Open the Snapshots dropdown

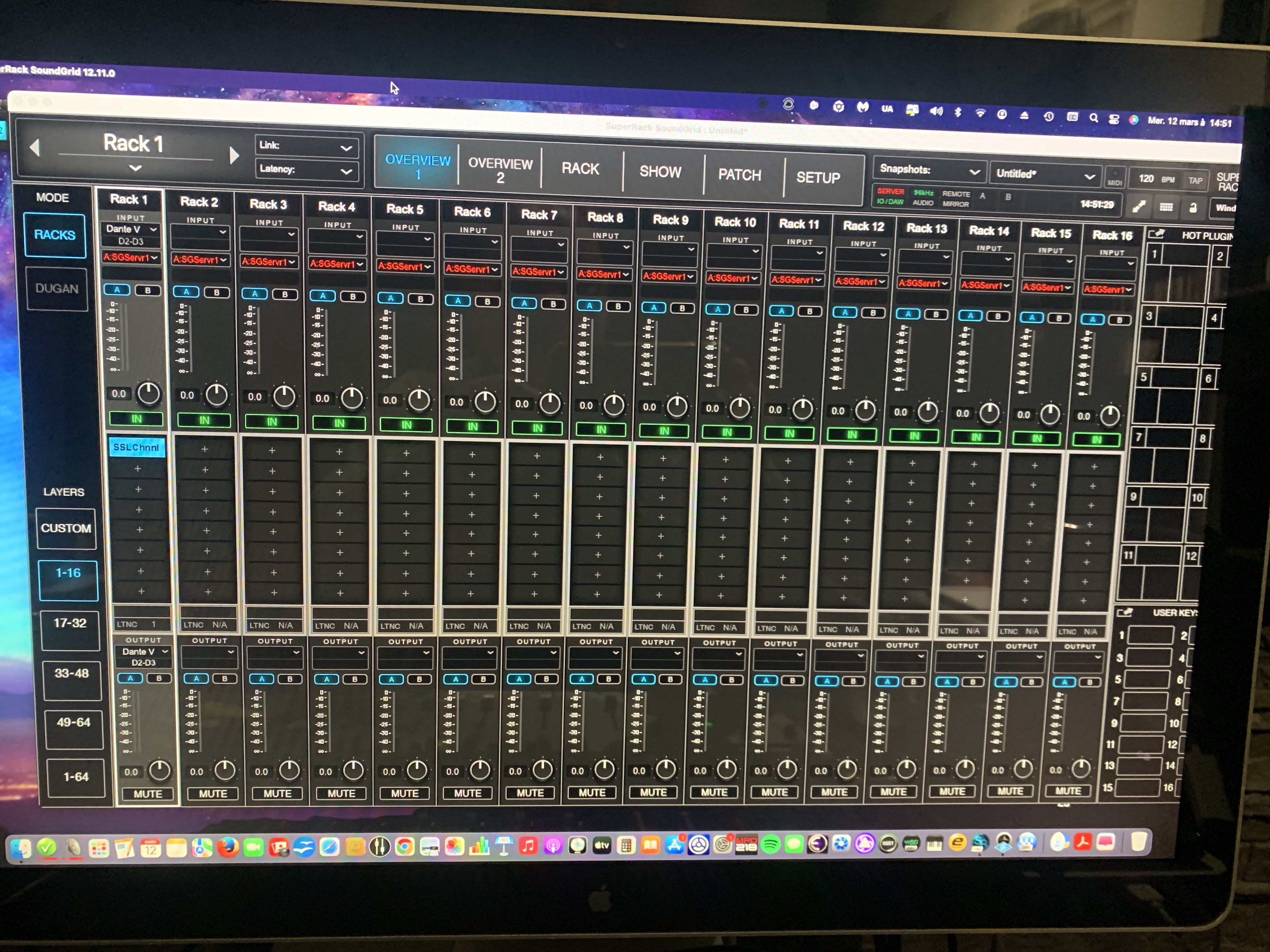coord(930,170)
